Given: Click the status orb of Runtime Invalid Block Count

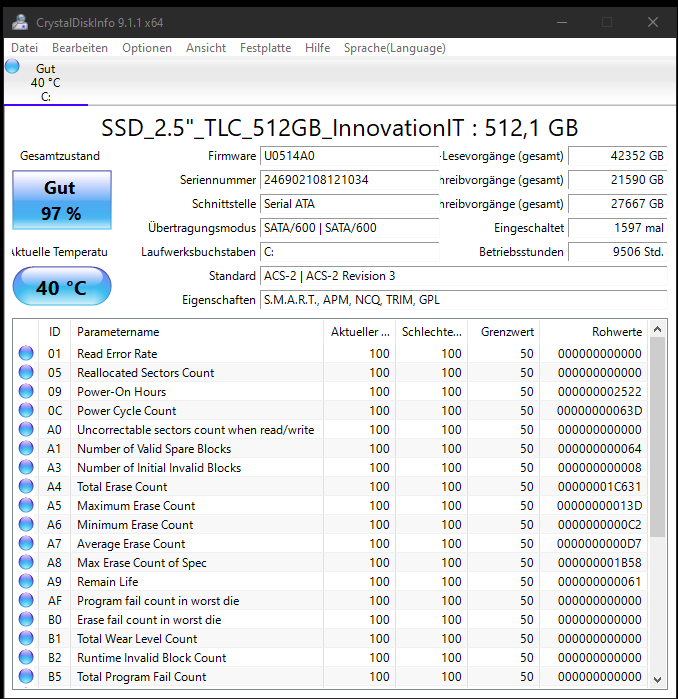Looking at the screenshot, I should 26,657.
